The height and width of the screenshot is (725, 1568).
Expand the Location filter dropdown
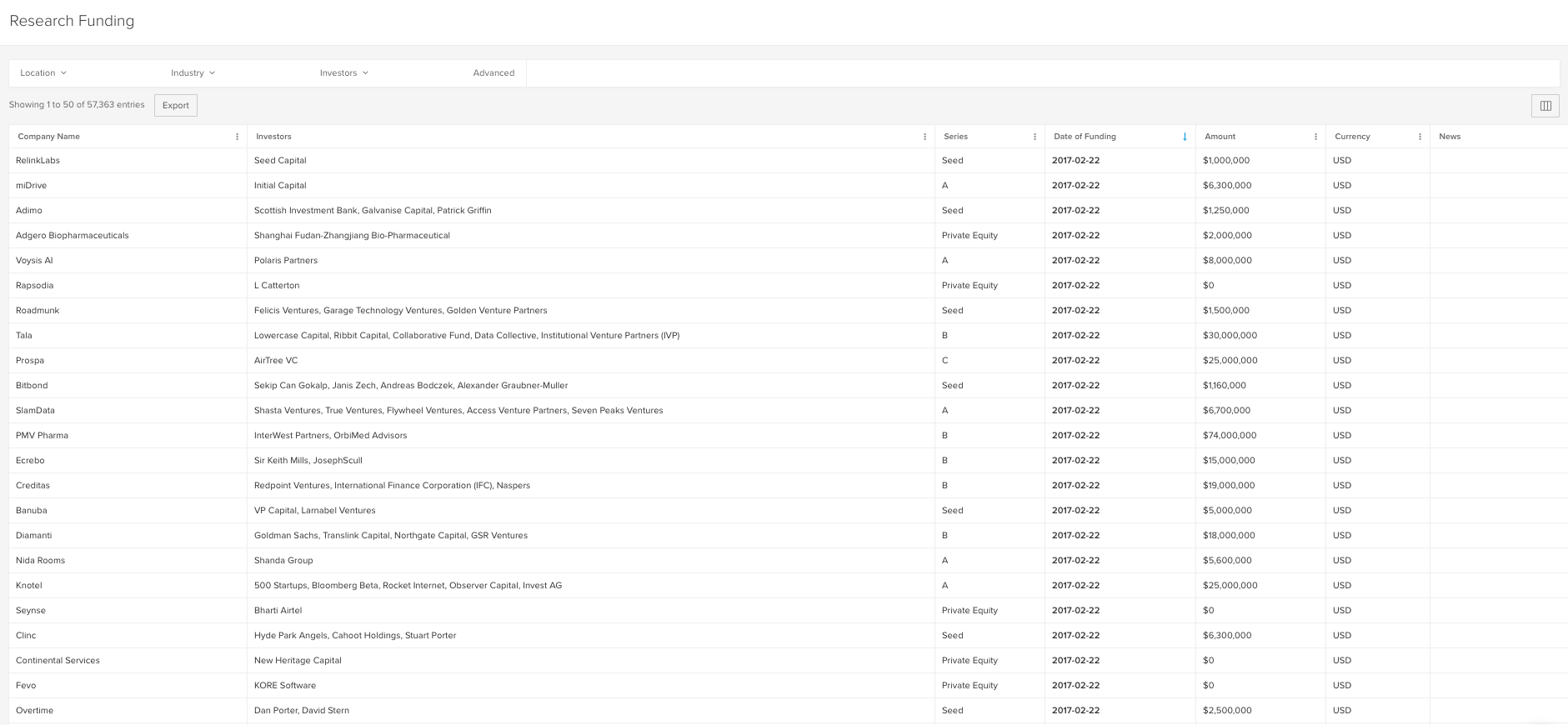[43, 72]
